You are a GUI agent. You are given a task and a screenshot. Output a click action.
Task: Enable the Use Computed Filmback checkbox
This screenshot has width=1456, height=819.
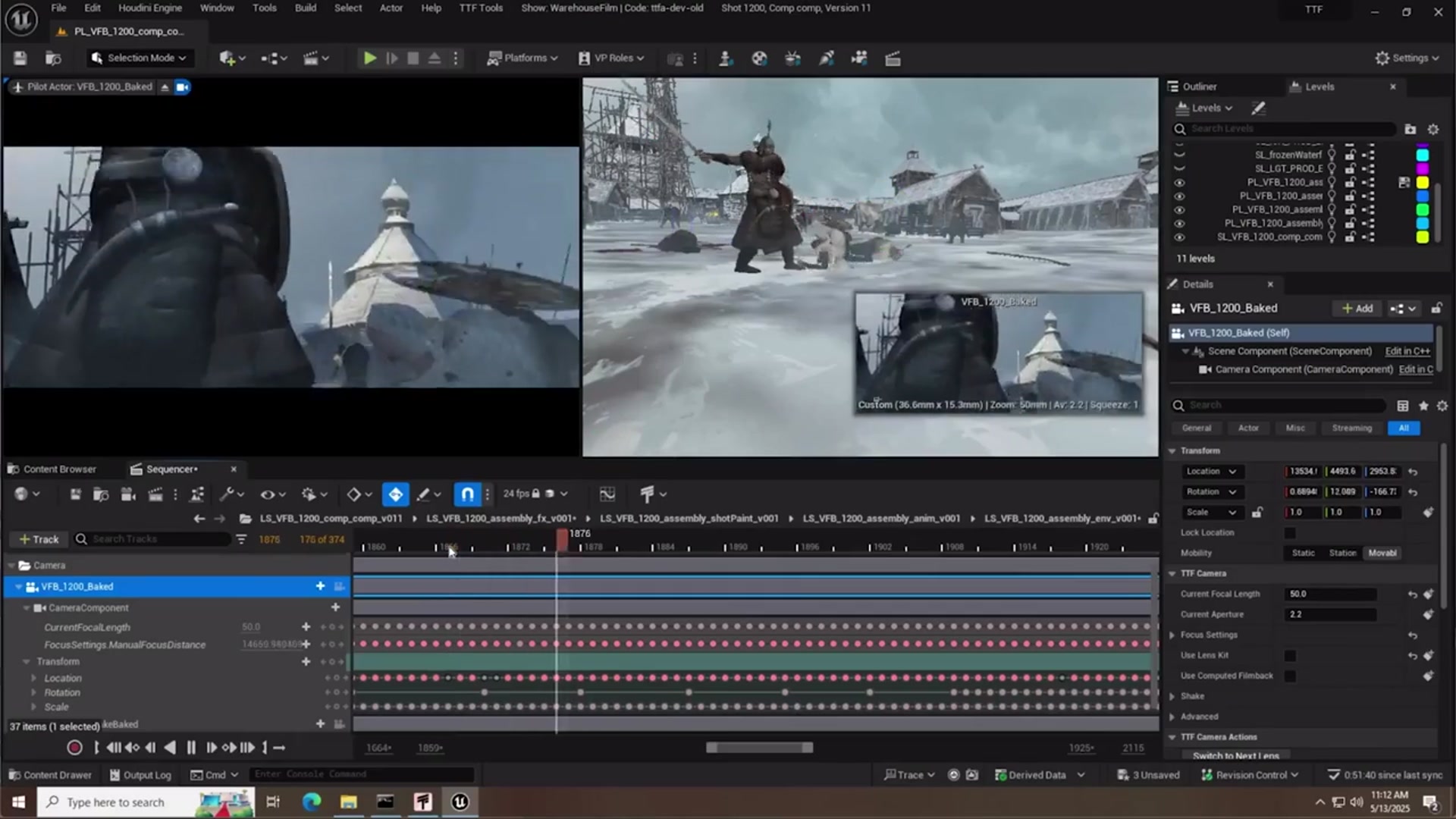1290,676
